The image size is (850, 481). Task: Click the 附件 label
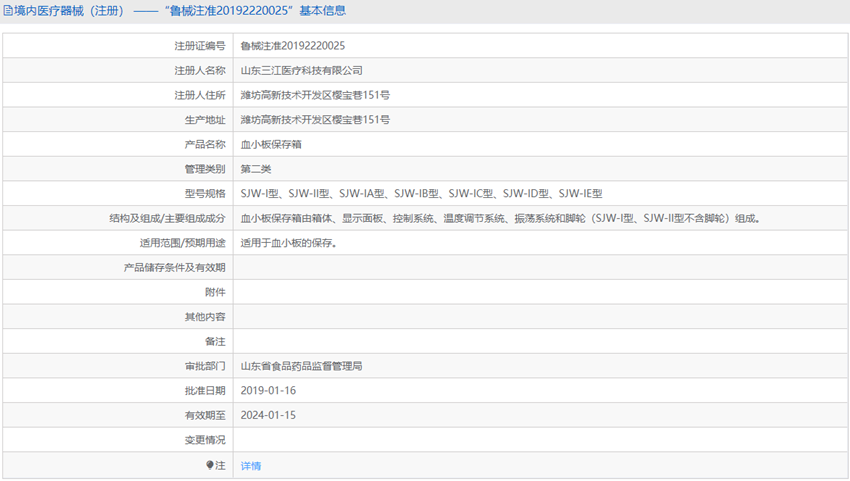[x=215, y=292]
